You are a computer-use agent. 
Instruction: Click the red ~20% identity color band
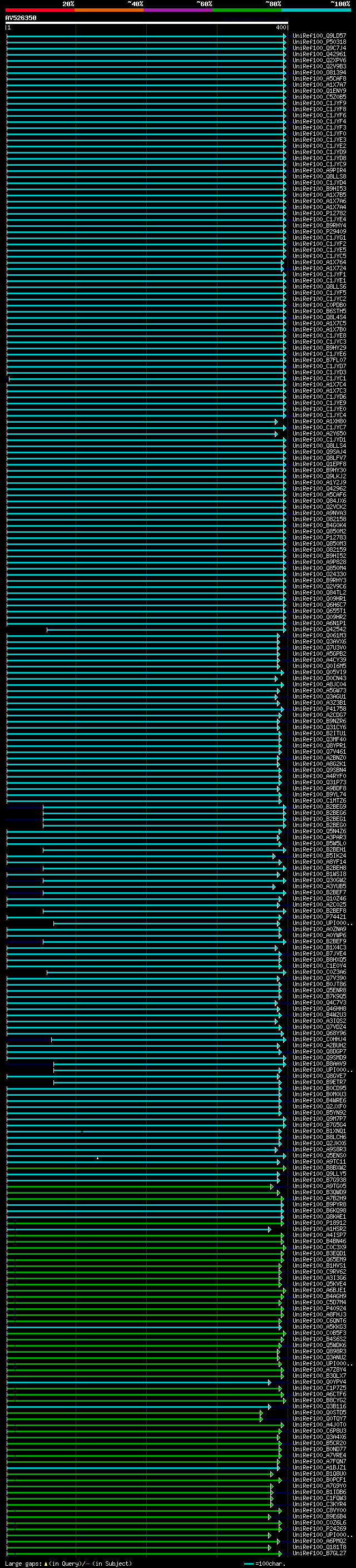point(39,11)
